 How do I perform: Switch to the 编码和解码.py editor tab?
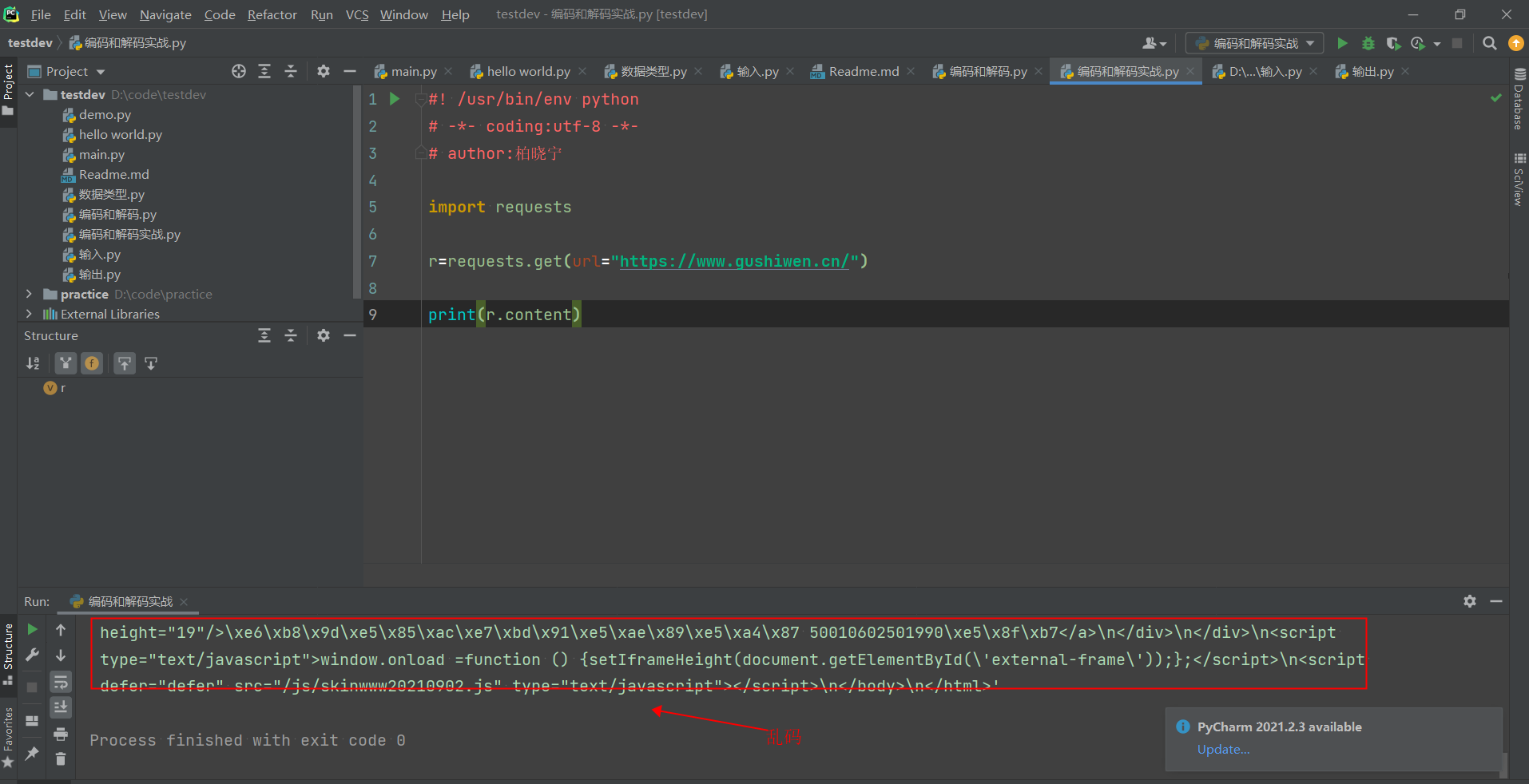click(987, 71)
